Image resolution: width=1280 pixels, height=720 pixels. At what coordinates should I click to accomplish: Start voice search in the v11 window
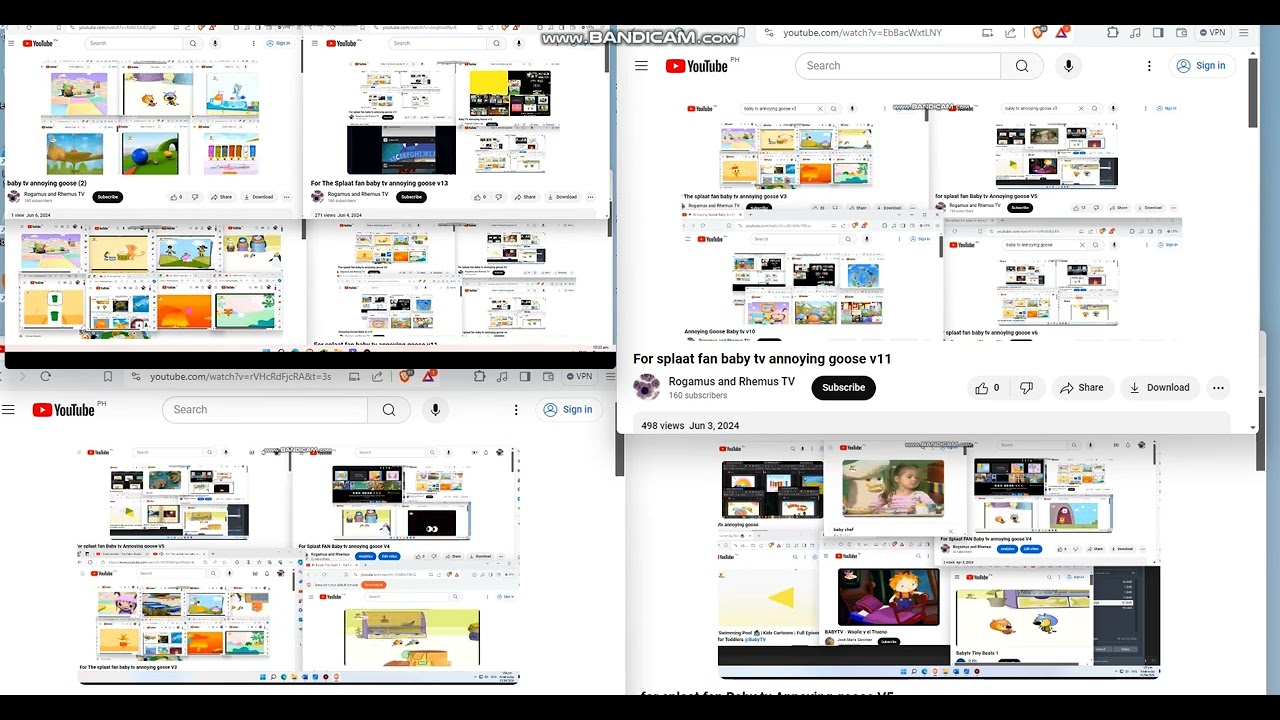pos(1068,66)
